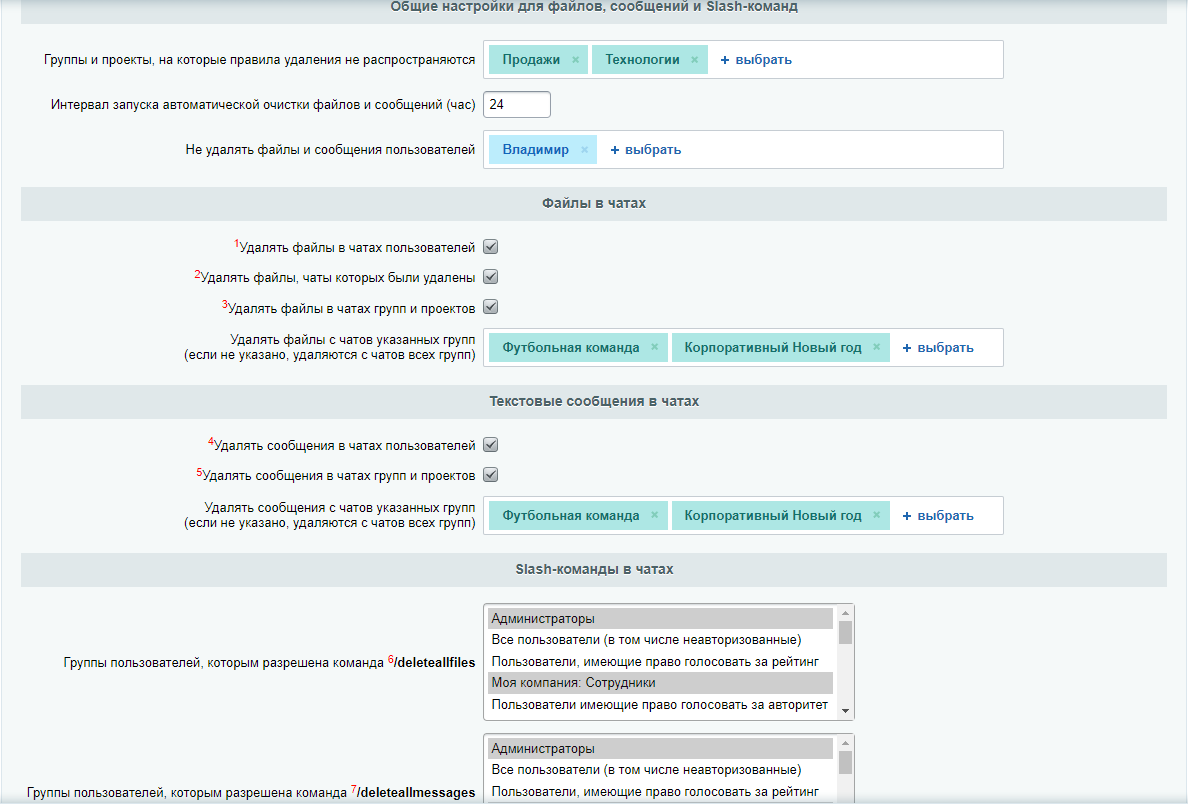This screenshot has width=1188, height=809.
Task: Click '+ выбрать' next to the Технологии tag
Action: click(x=756, y=60)
